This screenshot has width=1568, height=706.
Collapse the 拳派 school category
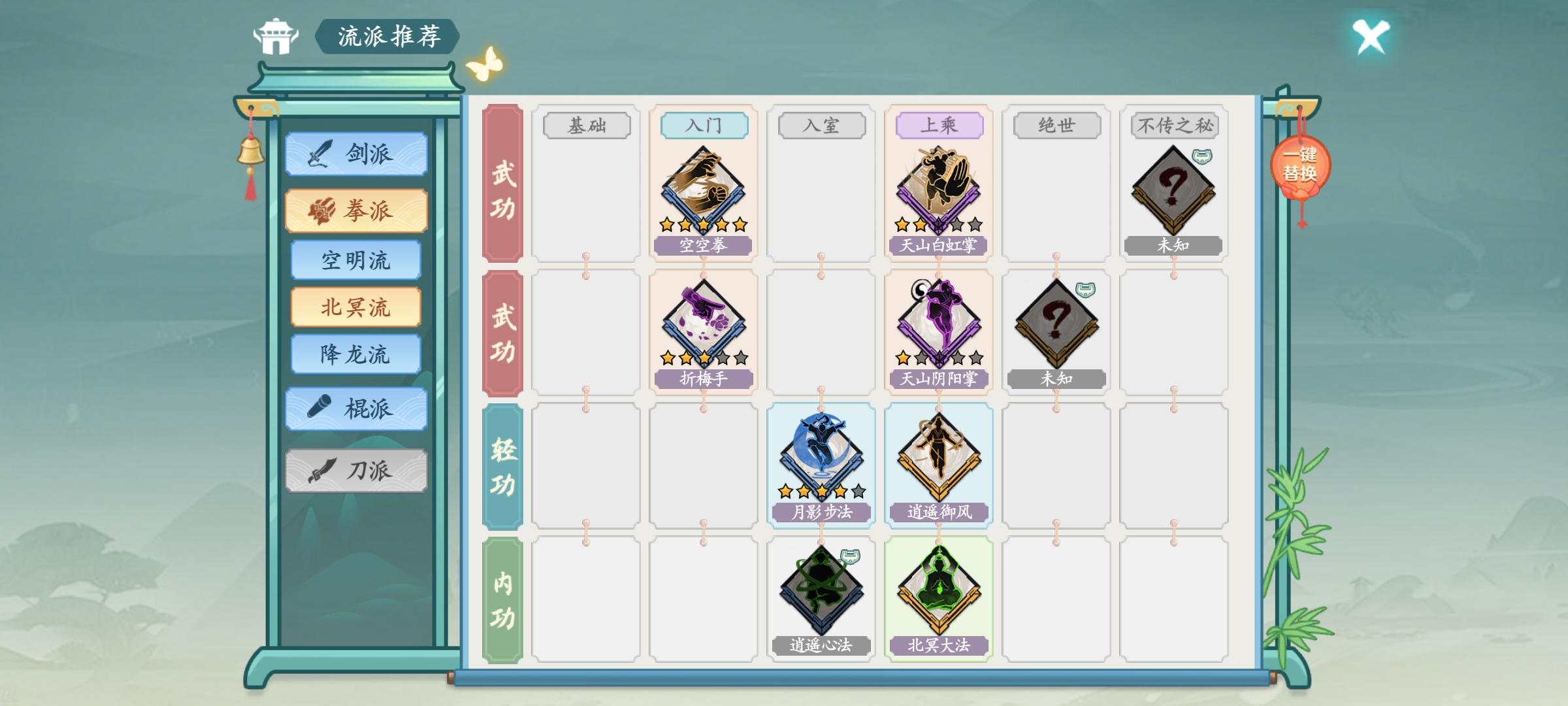tap(356, 210)
